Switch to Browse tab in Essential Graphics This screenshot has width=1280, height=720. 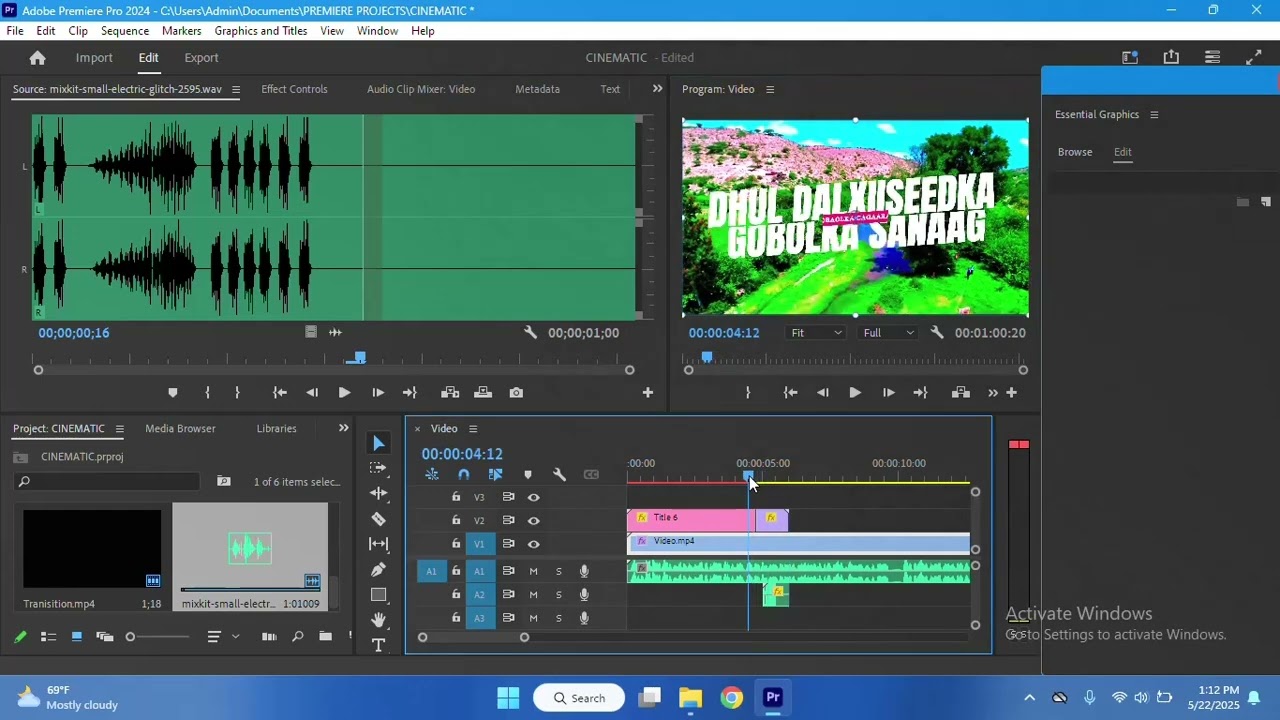pos(1075,152)
